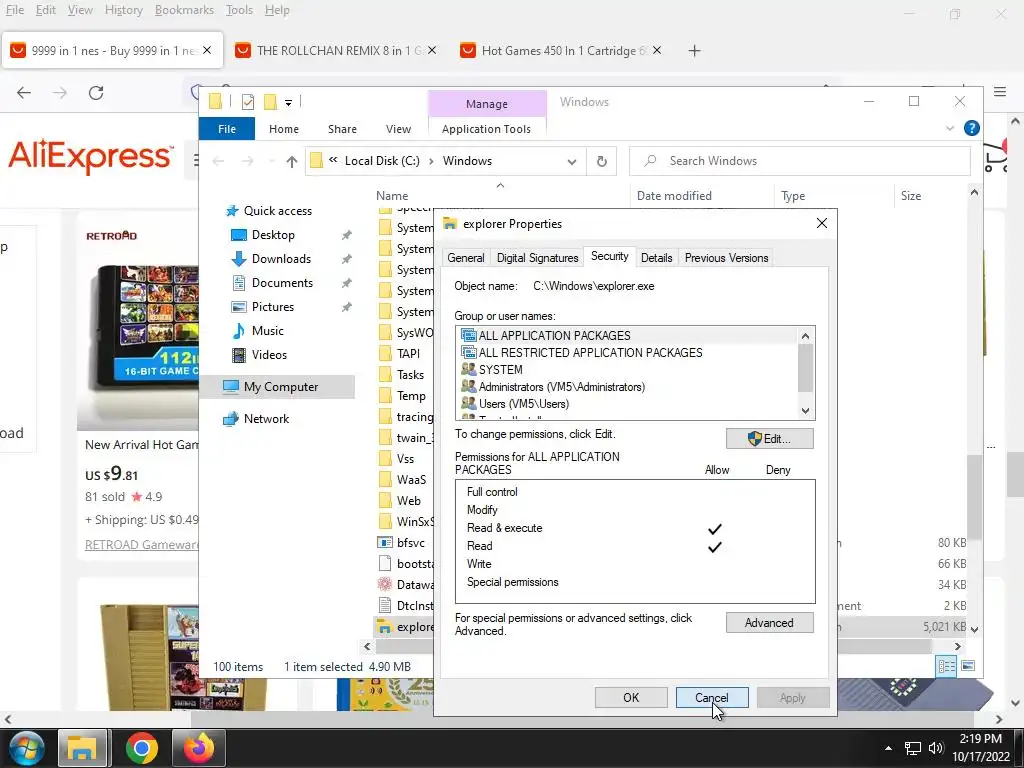Click the File Explorer taskbar icon
Image resolution: width=1024 pixels, height=768 pixels.
[82, 748]
